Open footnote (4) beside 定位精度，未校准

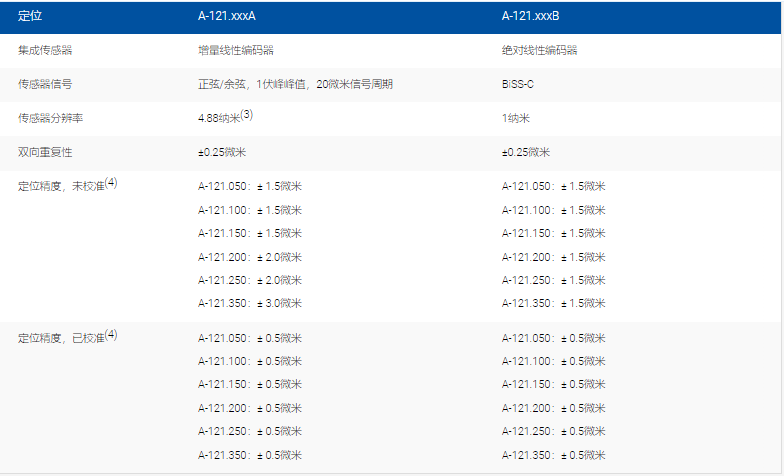[x=112, y=183]
